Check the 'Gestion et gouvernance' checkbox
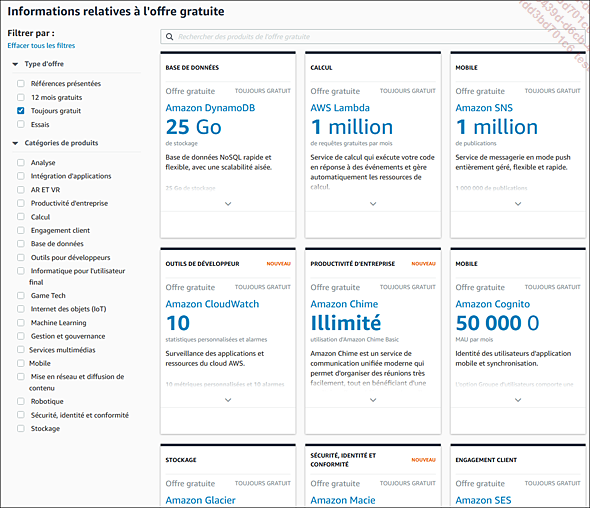Image resolution: width=590 pixels, height=508 pixels. 21,336
